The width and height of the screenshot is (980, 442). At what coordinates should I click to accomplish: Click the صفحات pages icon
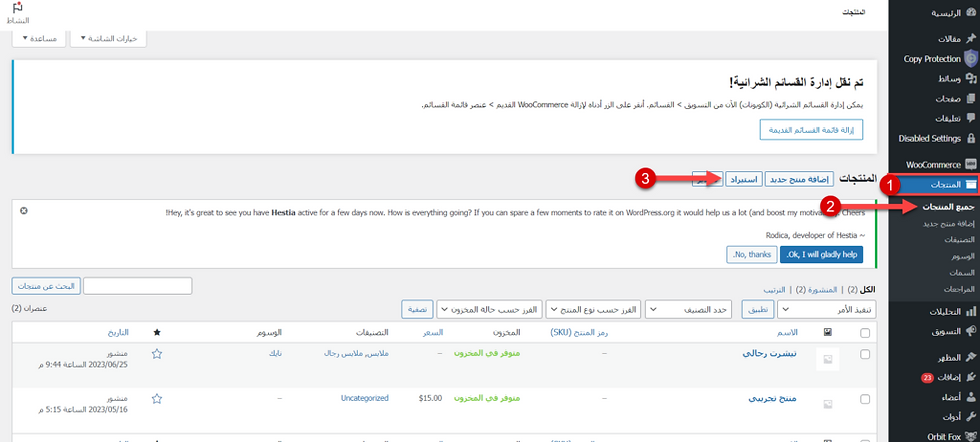coord(971,99)
